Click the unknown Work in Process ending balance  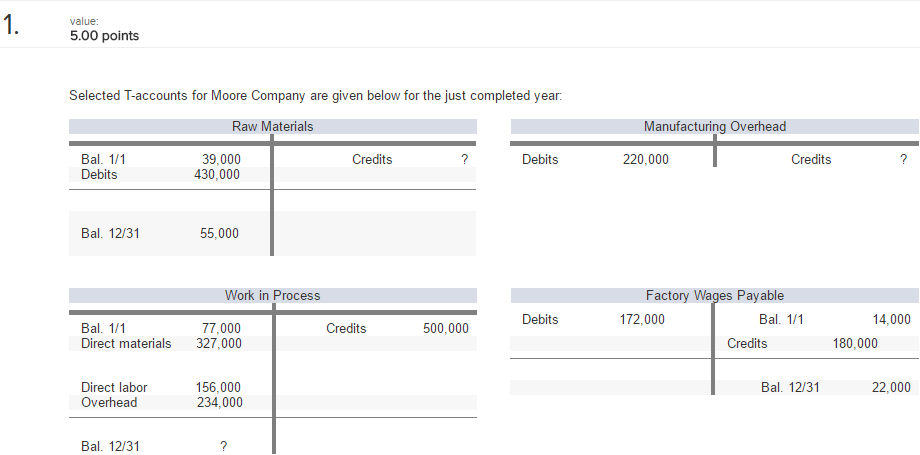coord(223,447)
